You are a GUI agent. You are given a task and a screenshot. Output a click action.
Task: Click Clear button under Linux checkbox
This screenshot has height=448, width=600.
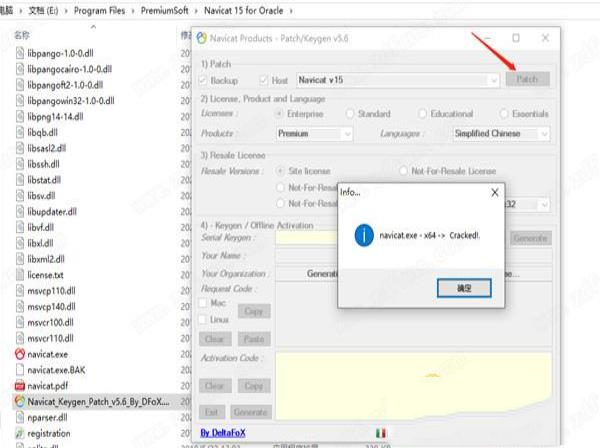[215, 339]
